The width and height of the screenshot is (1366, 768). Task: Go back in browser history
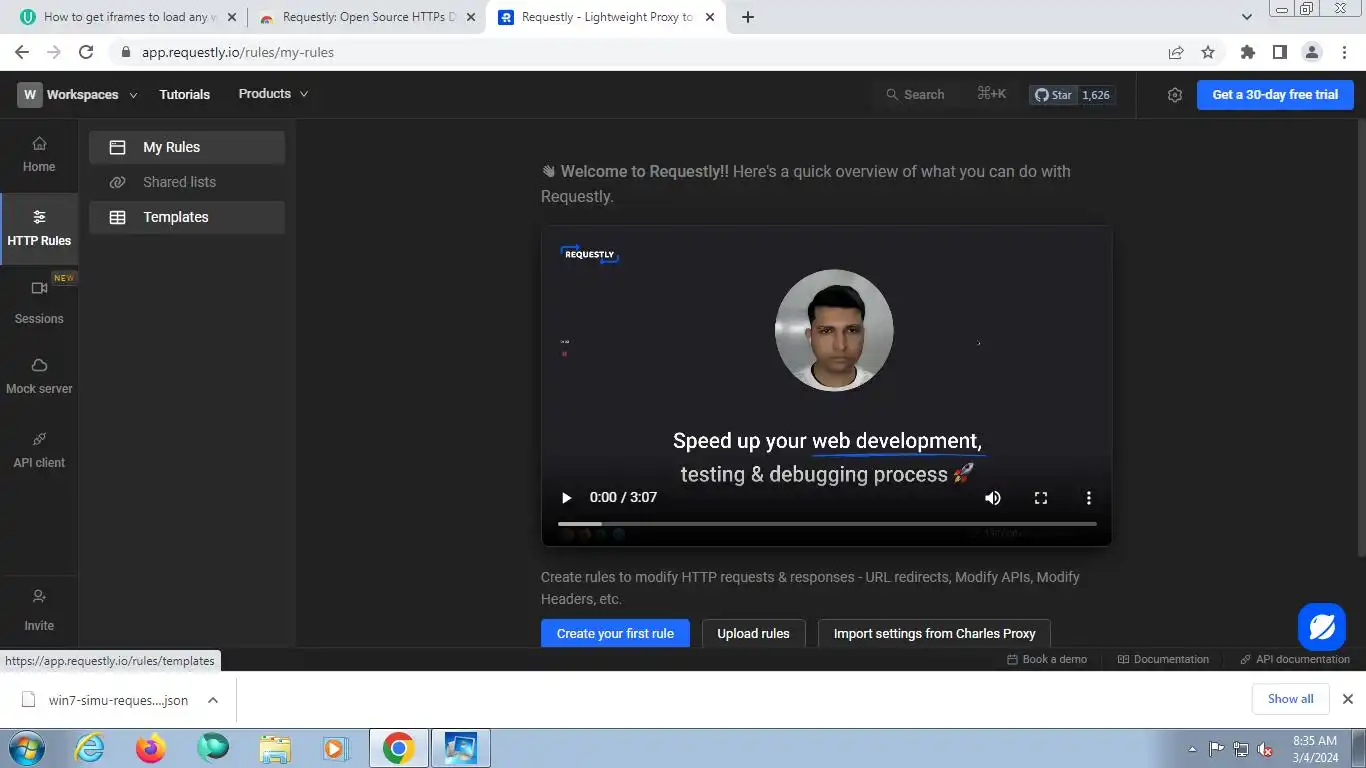22,52
